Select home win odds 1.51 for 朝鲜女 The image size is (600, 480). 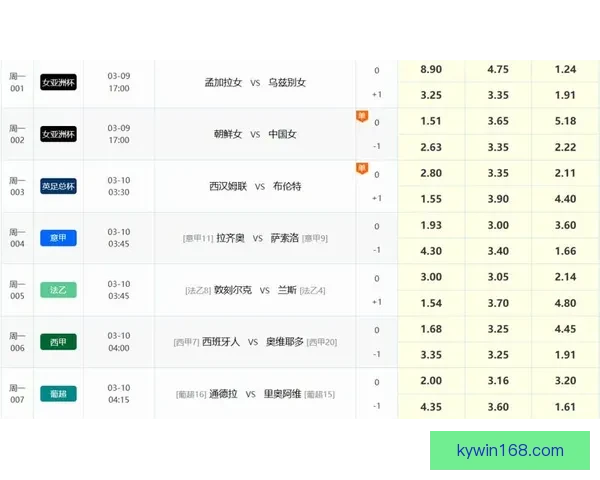(x=431, y=121)
